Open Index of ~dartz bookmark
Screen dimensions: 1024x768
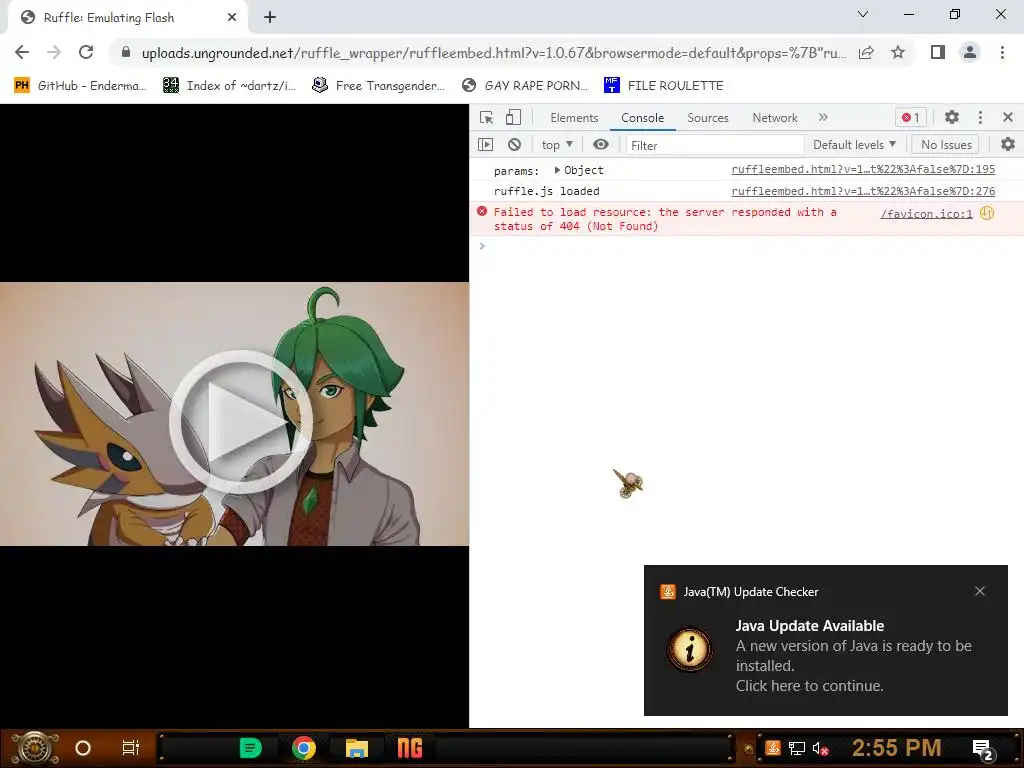229,85
